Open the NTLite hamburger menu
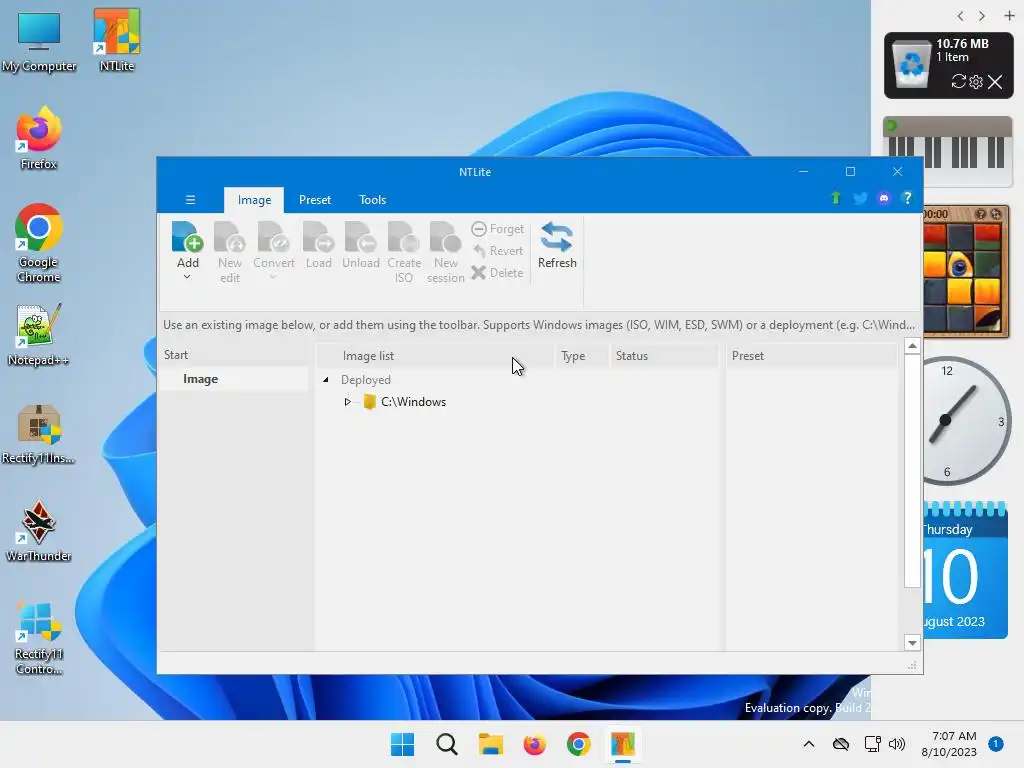The width and height of the screenshot is (1024, 768). click(x=190, y=200)
